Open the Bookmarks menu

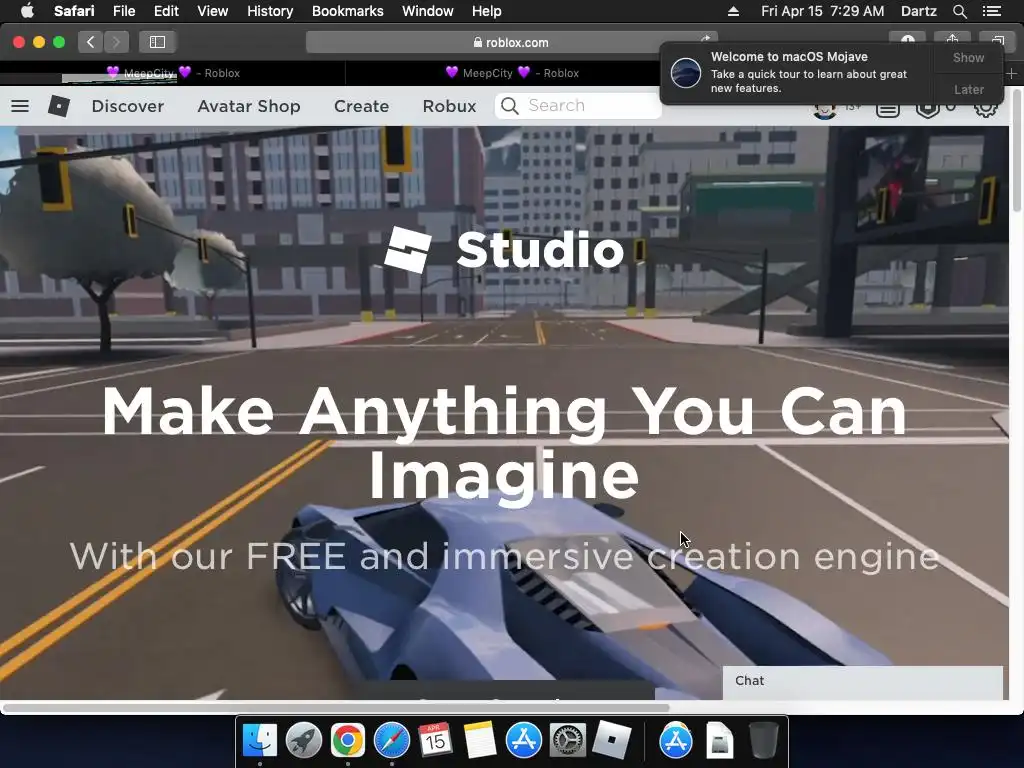(x=347, y=11)
